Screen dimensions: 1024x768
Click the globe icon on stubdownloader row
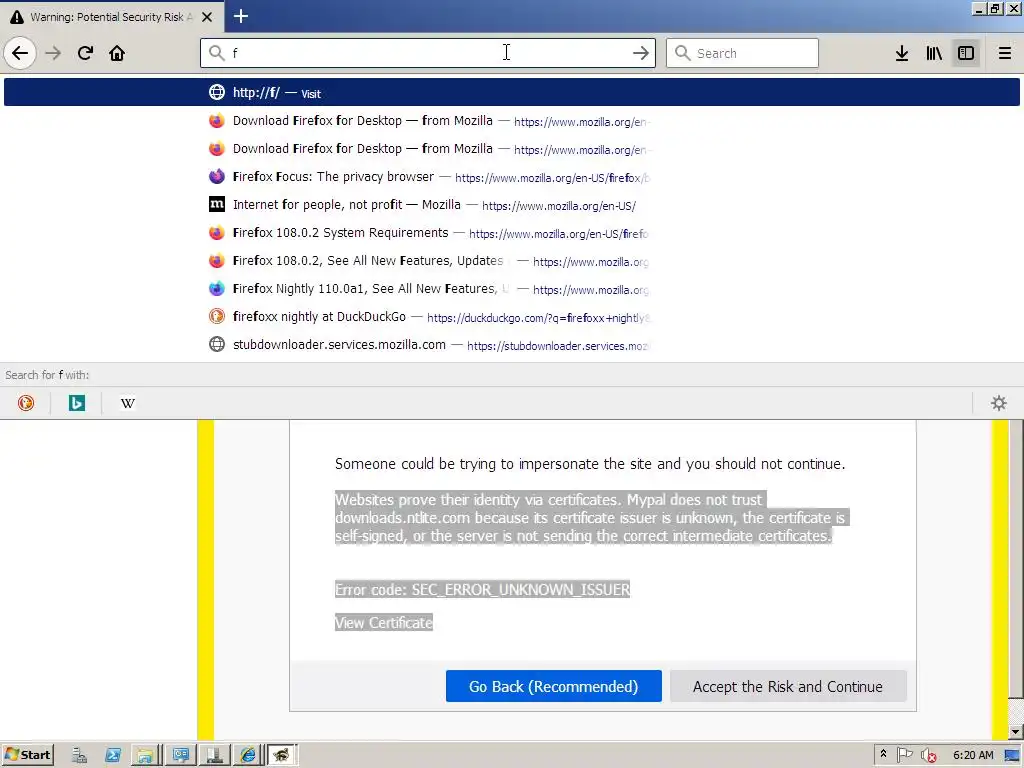click(x=217, y=344)
